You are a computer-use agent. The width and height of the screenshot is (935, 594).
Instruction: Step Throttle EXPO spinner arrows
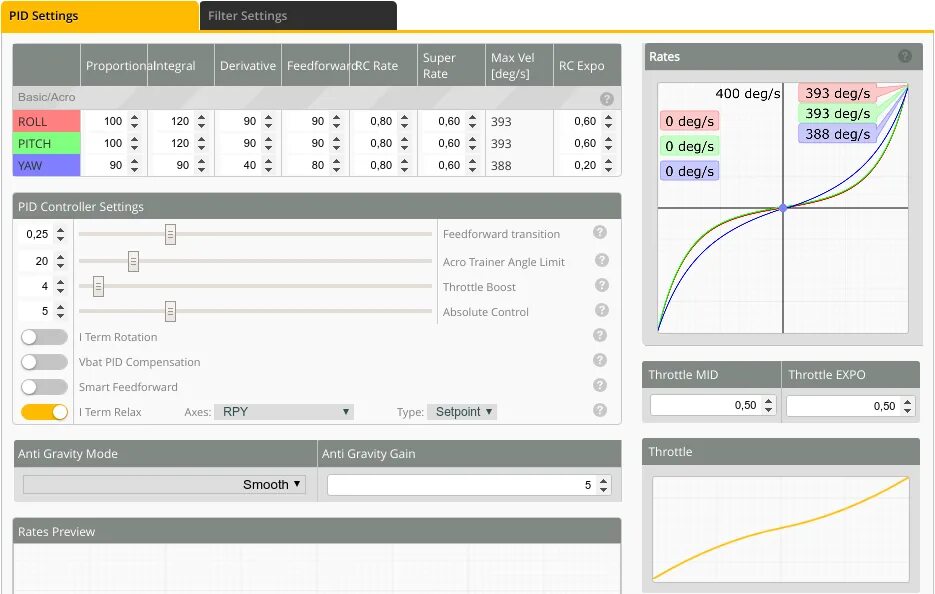coord(908,406)
